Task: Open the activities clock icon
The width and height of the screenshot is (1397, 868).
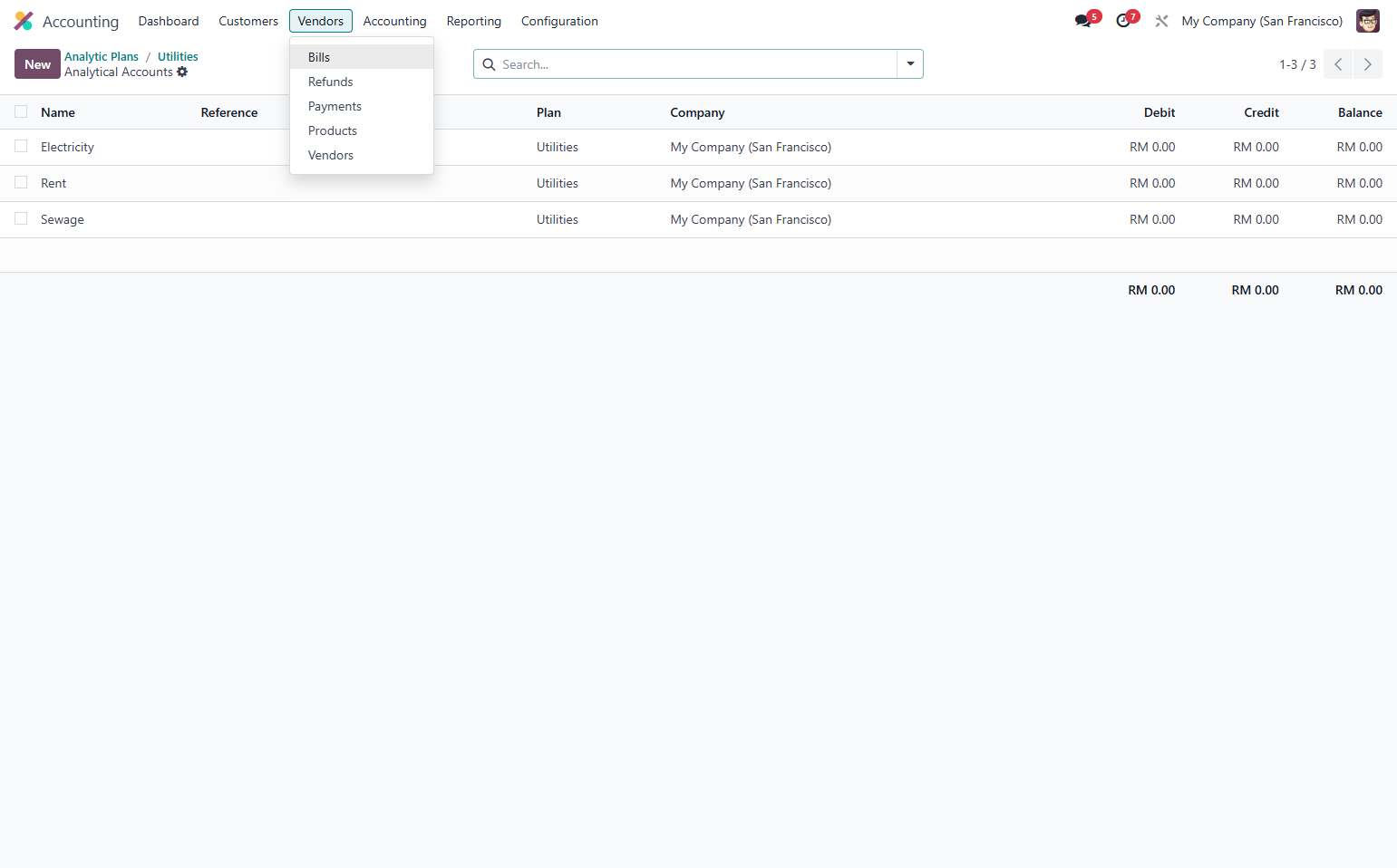Action: point(1124,21)
